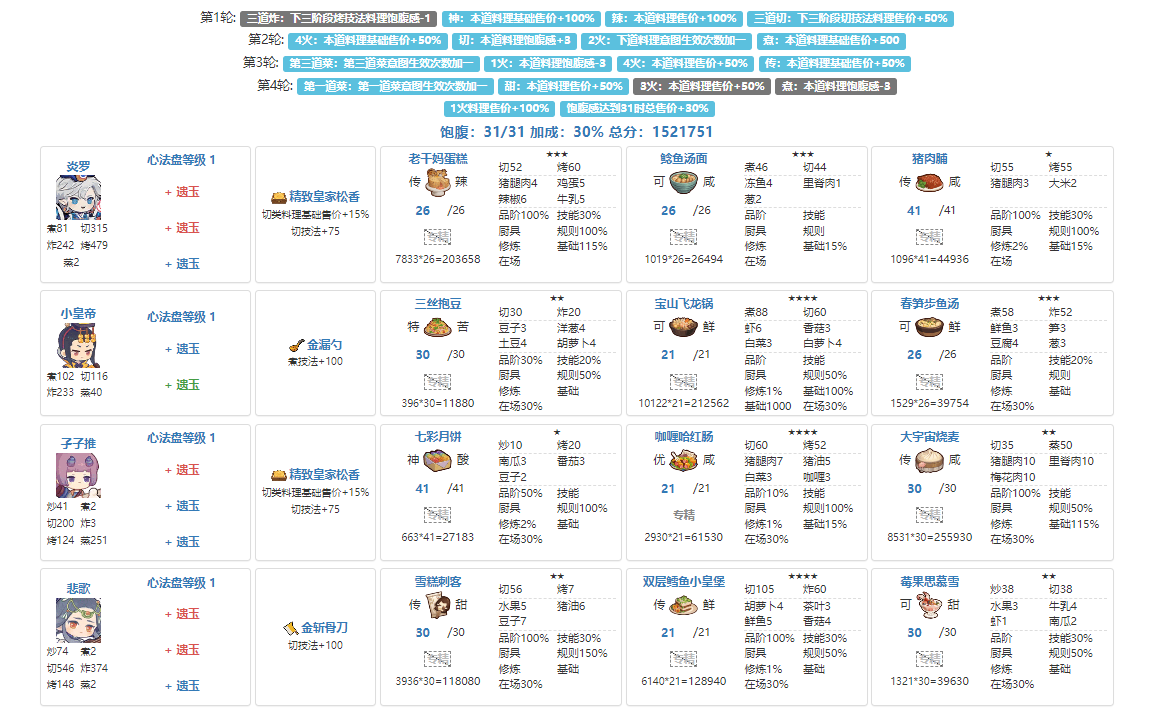Click the quantity 26 field for 鲶鱼汤面
This screenshot has height=723, width=1149.
coord(668,211)
